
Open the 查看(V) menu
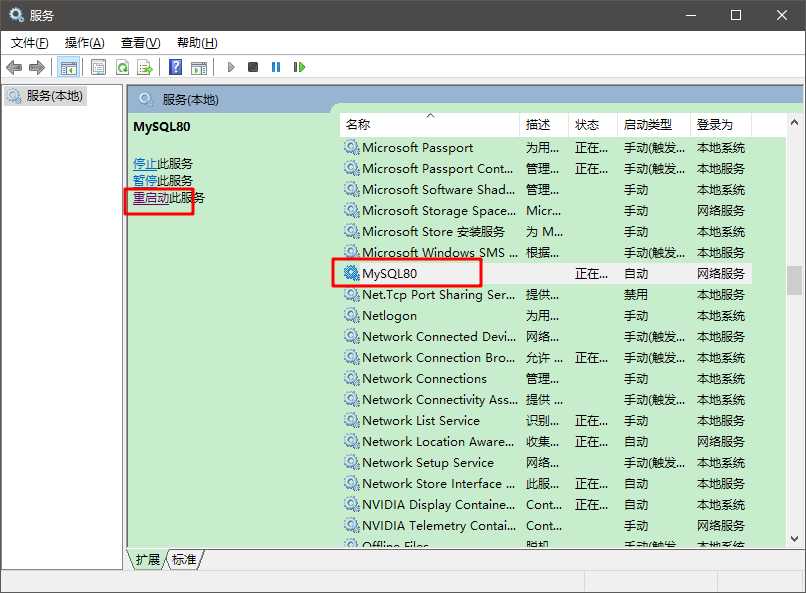pyautogui.click(x=140, y=43)
